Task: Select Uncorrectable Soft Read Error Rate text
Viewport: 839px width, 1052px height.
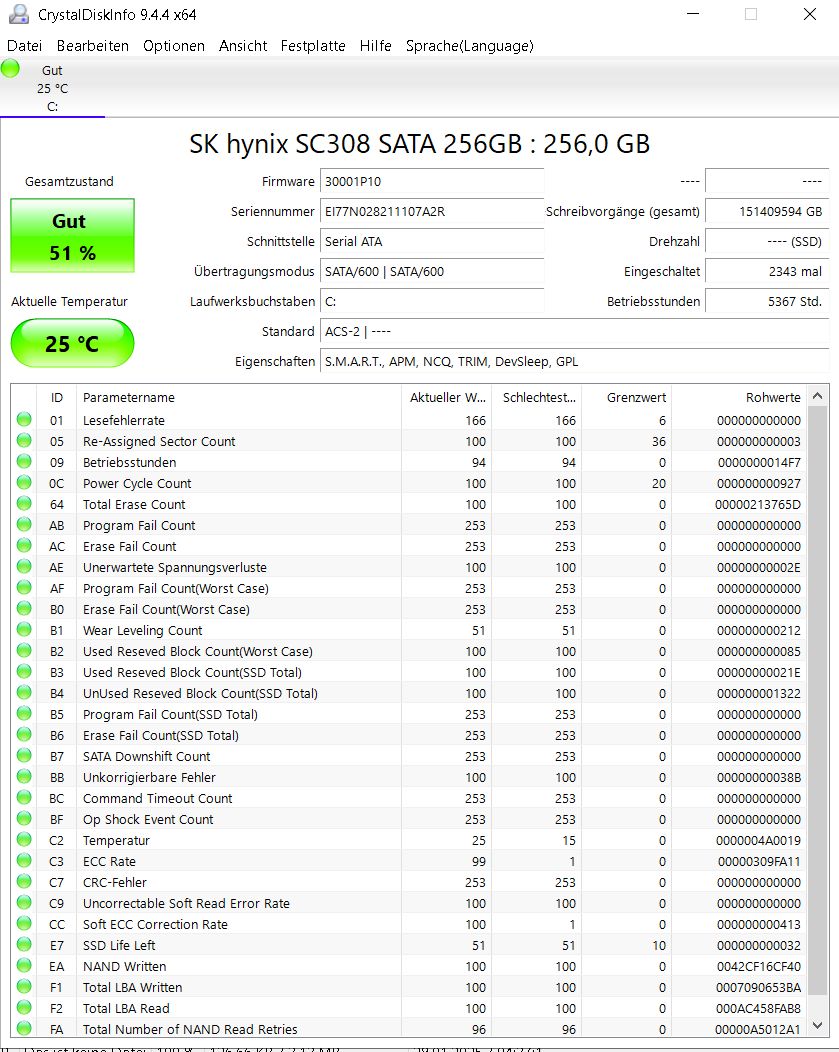Action: pyautogui.click(x=186, y=904)
